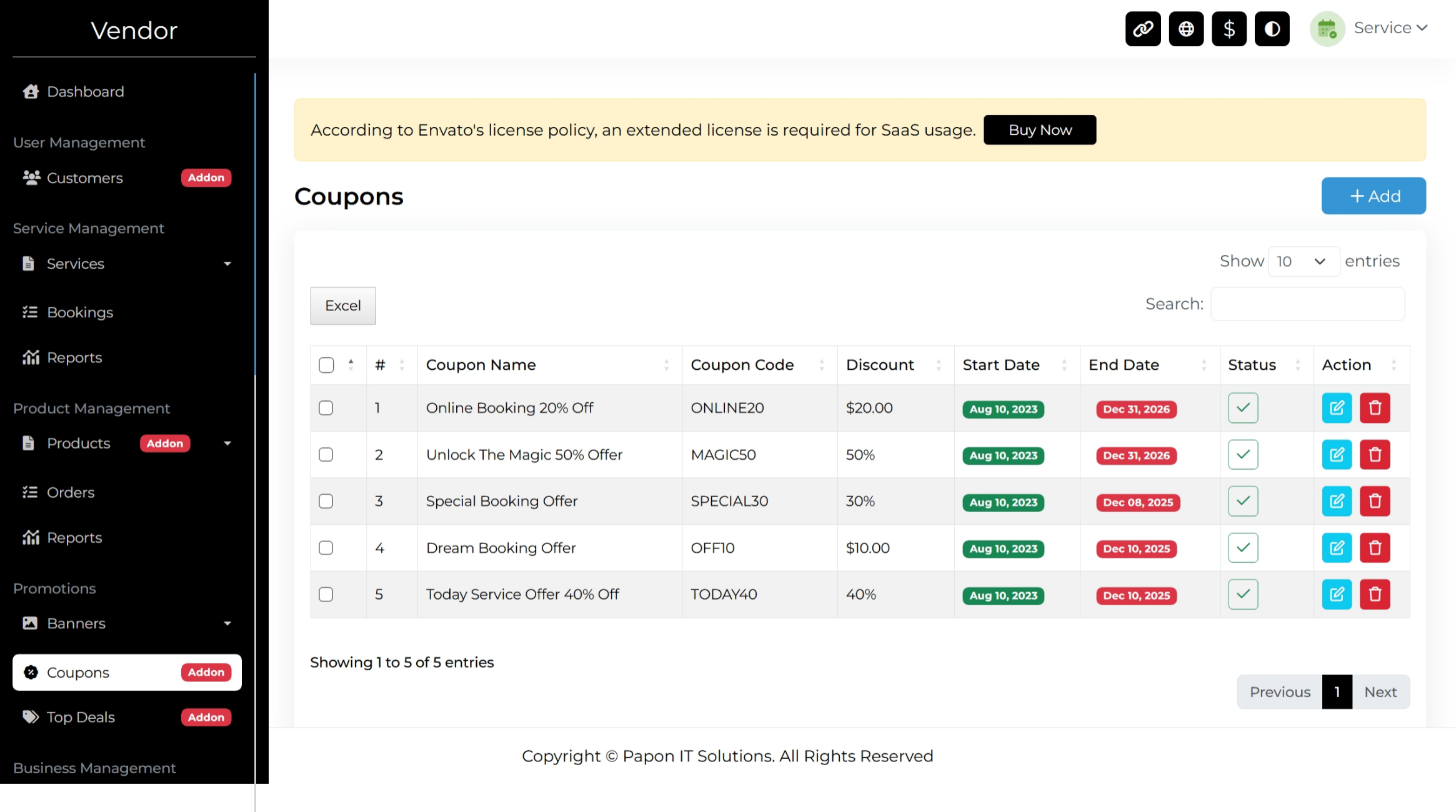The image size is (1456, 812).
Task: Click the link icon in top bar
Action: coord(1143,29)
